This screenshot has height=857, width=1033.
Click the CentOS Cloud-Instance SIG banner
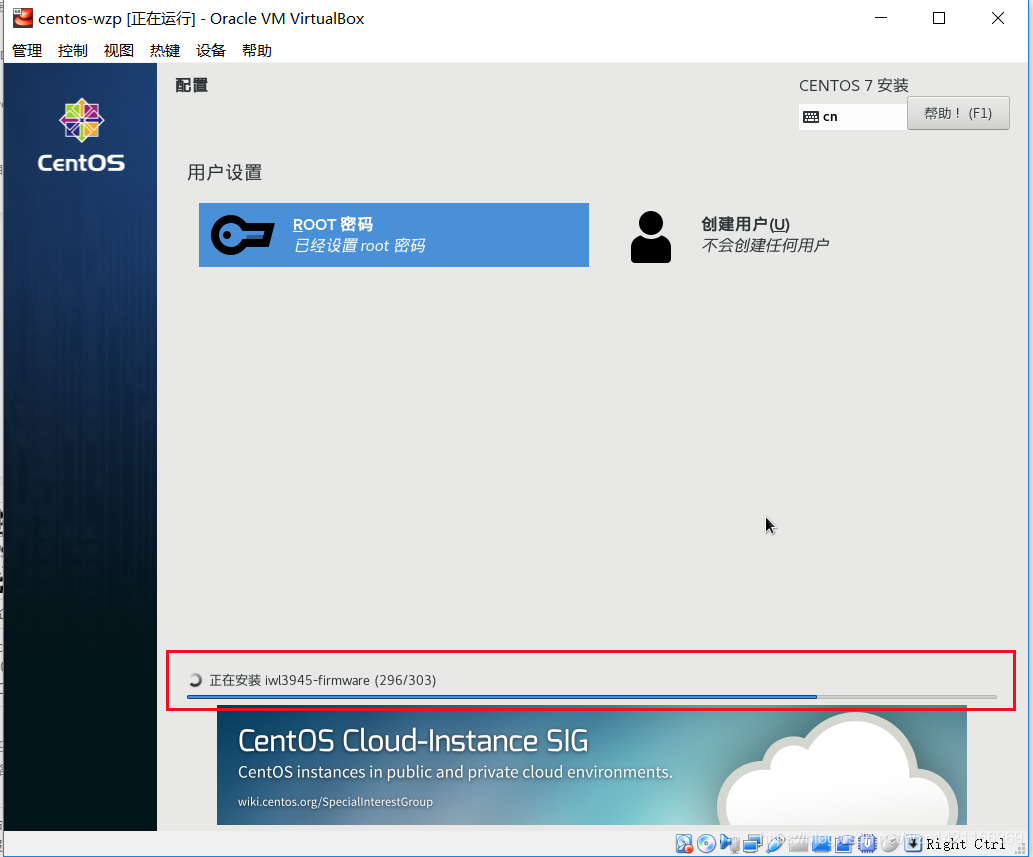pyautogui.click(x=592, y=765)
